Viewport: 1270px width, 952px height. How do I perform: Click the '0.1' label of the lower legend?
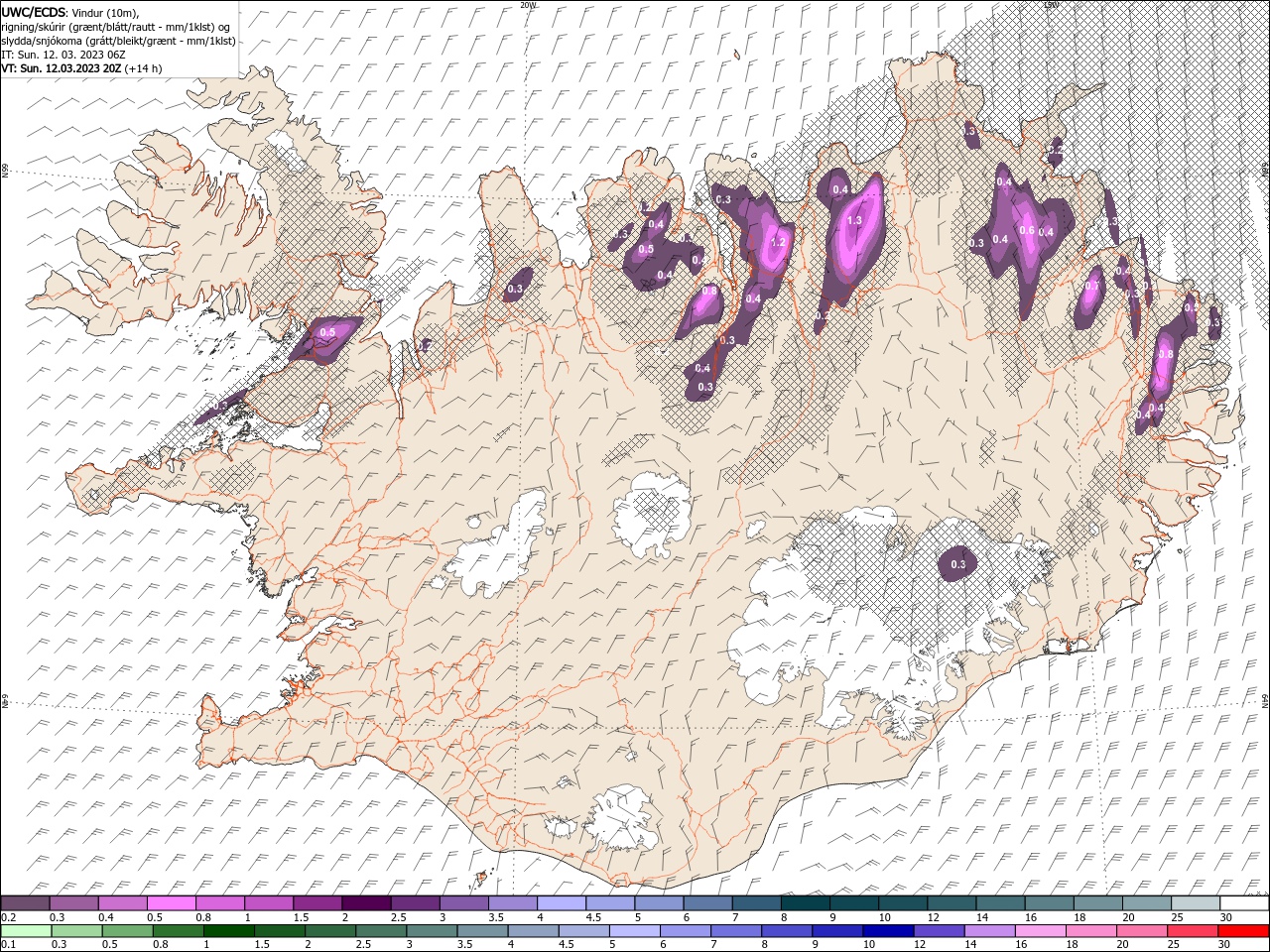coord(7,945)
